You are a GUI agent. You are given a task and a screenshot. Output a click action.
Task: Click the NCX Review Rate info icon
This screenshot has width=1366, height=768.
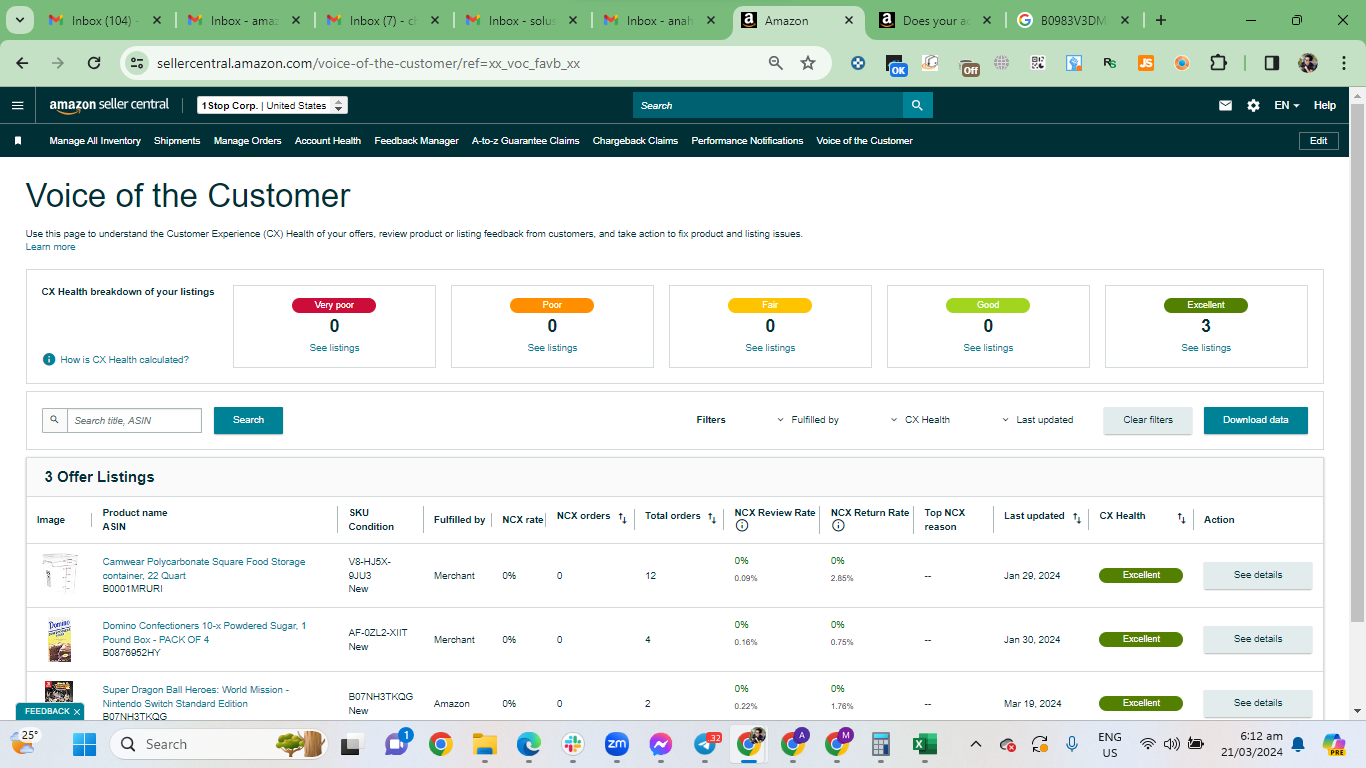(x=741, y=526)
